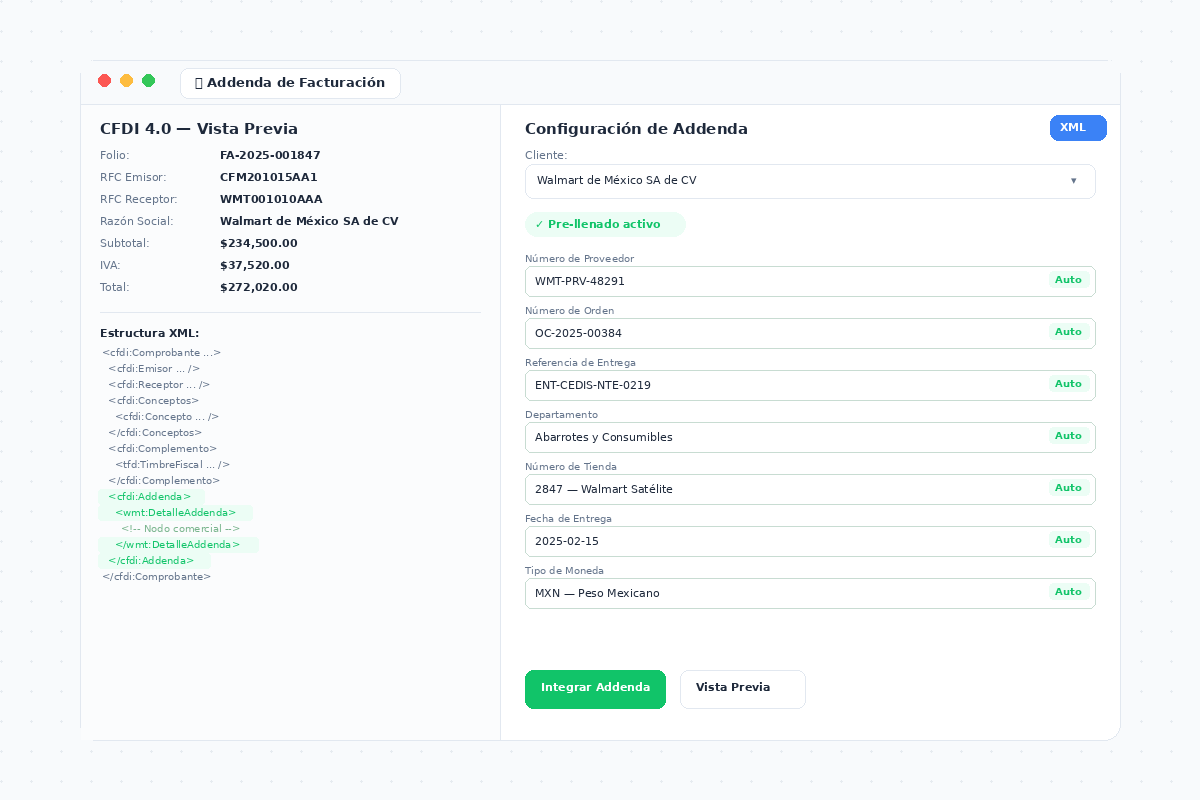Click the CFDI 4.0 Vista Previa heading
The width and height of the screenshot is (1200, 800).
[x=199, y=129]
